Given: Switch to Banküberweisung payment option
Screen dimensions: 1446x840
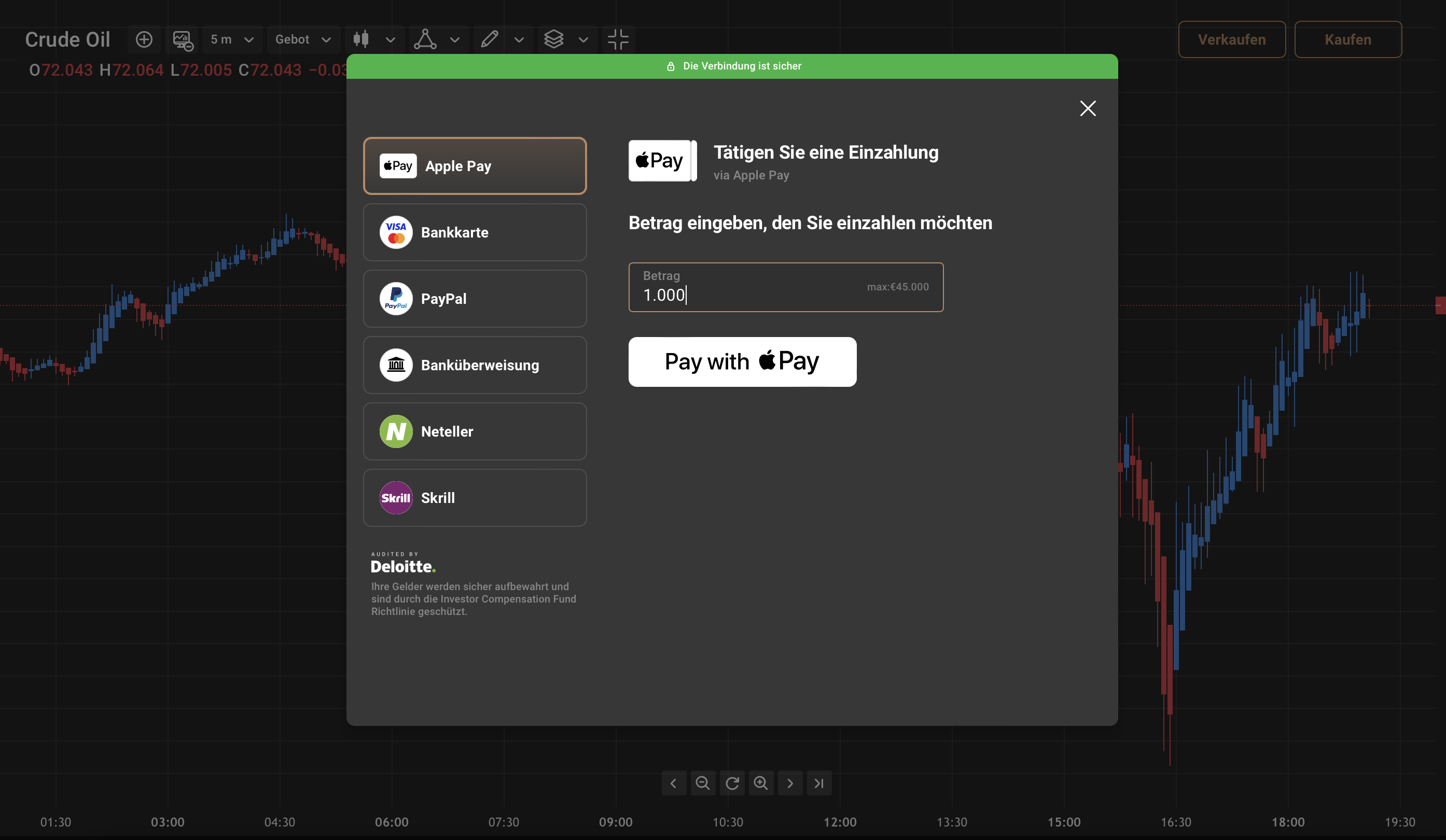Looking at the screenshot, I should (475, 365).
